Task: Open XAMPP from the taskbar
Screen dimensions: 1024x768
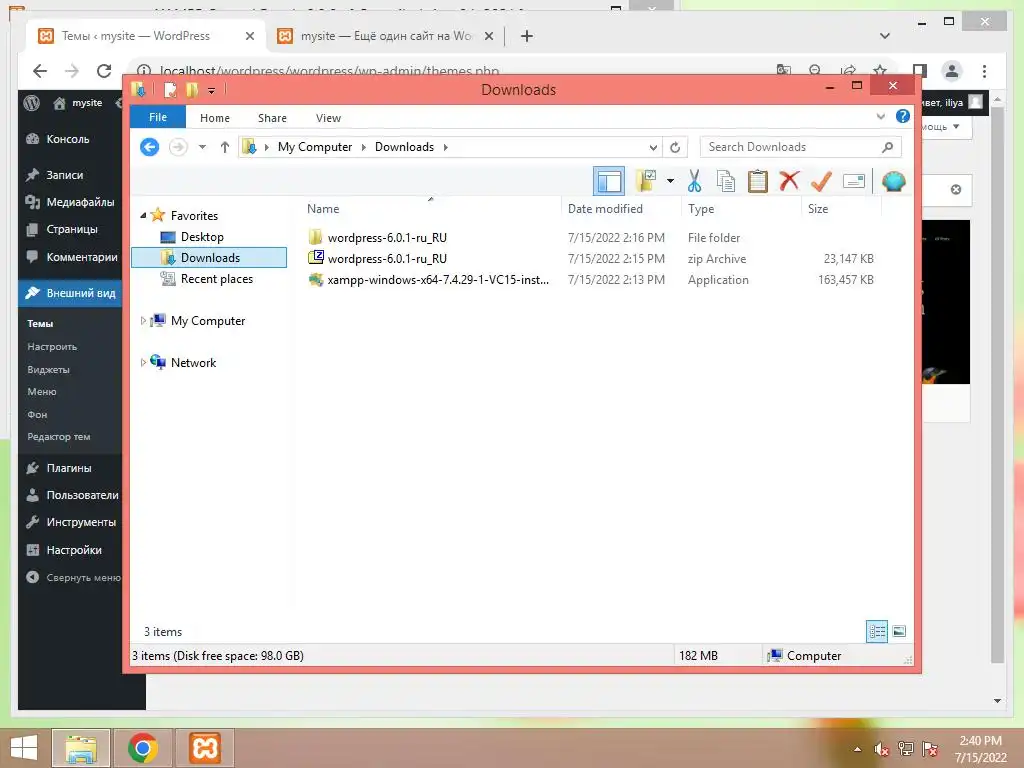Action: click(204, 748)
